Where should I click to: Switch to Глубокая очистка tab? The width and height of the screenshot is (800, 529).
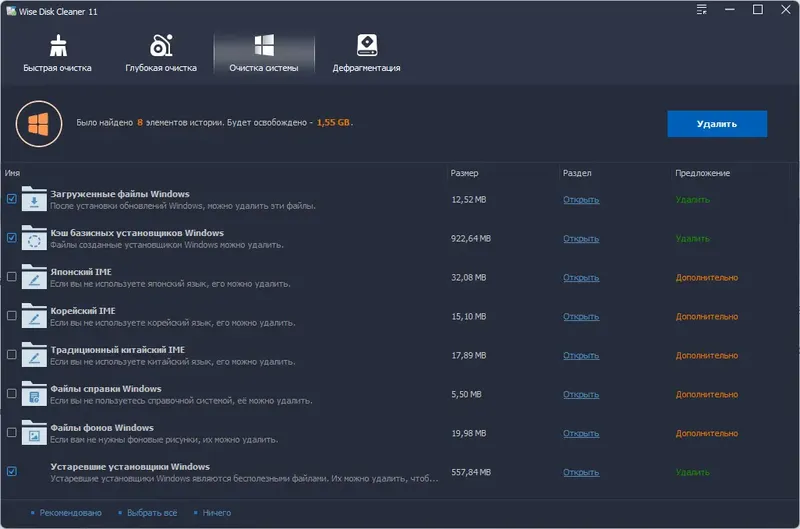pyautogui.click(x=161, y=54)
